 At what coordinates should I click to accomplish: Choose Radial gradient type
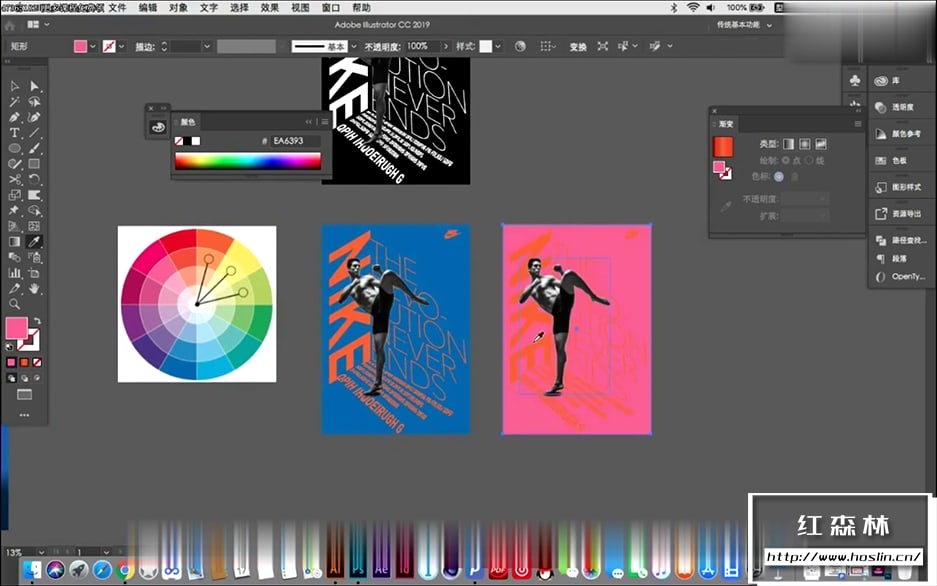[x=805, y=144]
